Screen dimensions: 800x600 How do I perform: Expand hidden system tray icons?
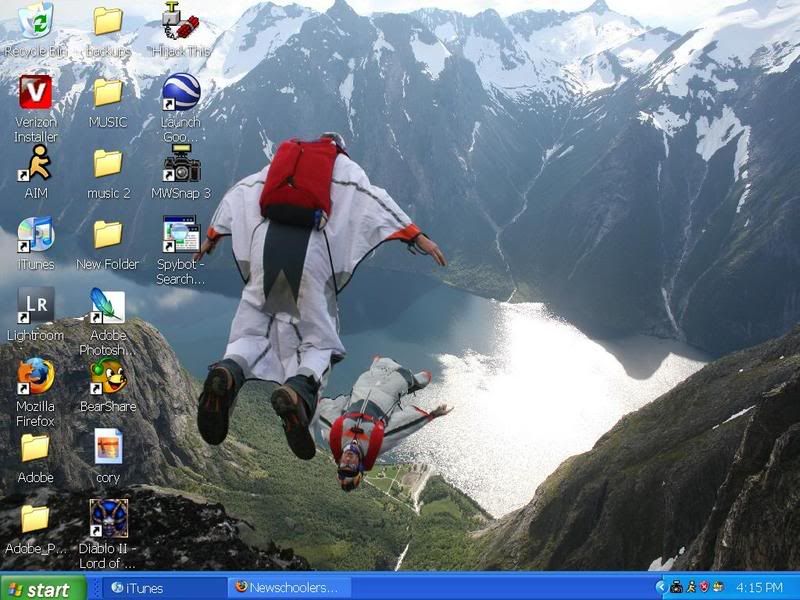tap(660, 588)
